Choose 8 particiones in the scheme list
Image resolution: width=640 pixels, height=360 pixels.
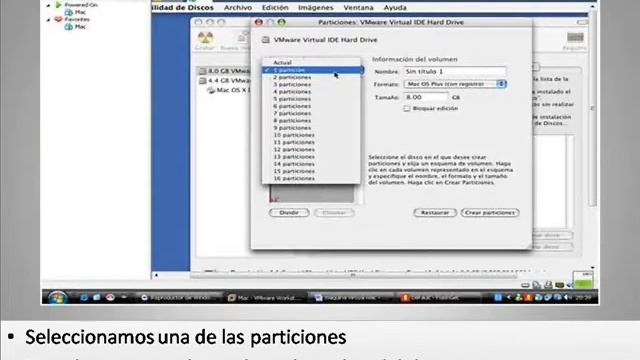tap(311, 120)
